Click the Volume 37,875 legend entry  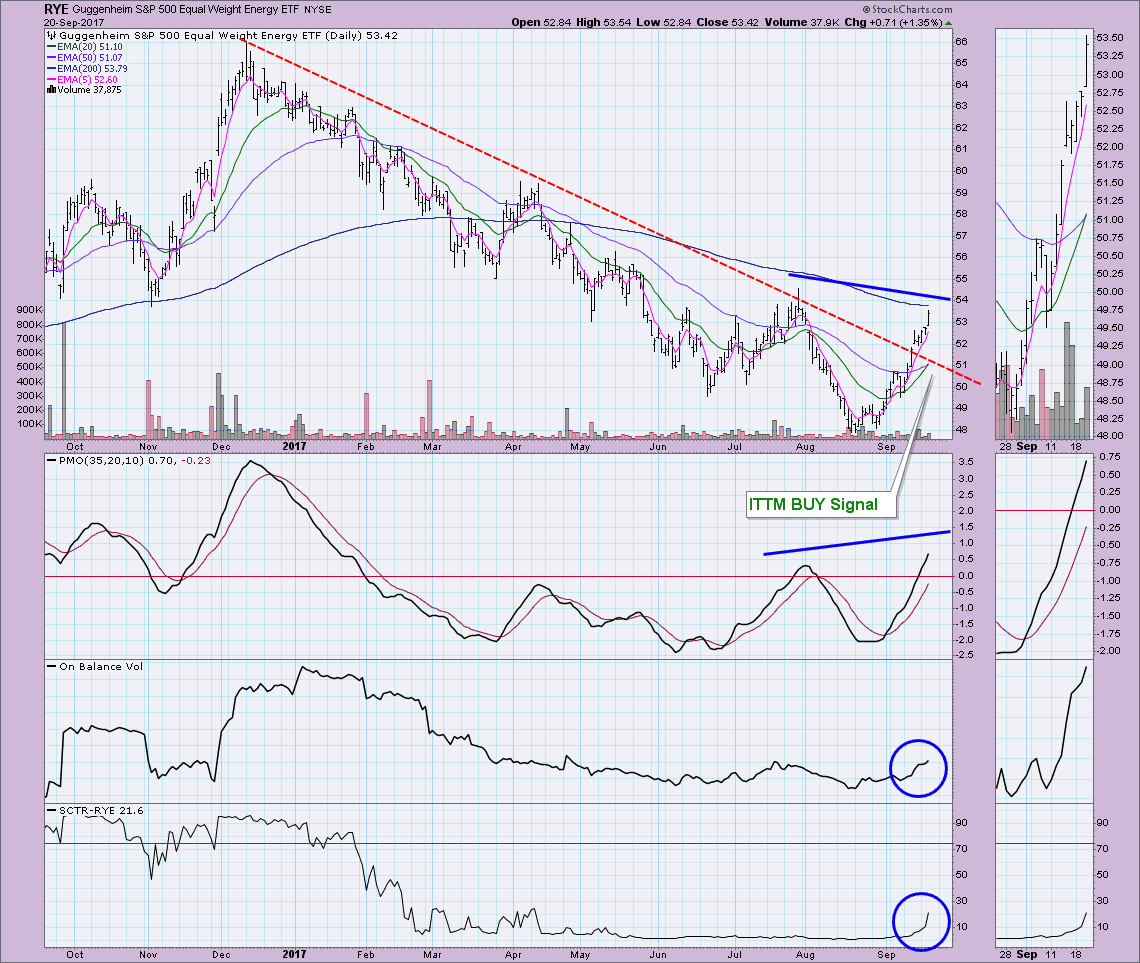tap(84, 91)
